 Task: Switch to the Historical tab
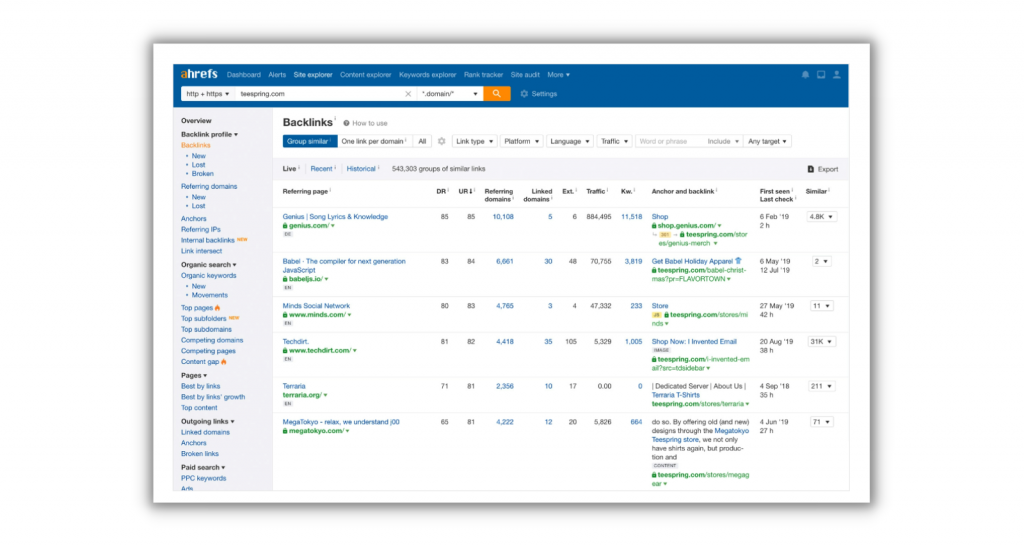tap(361, 168)
